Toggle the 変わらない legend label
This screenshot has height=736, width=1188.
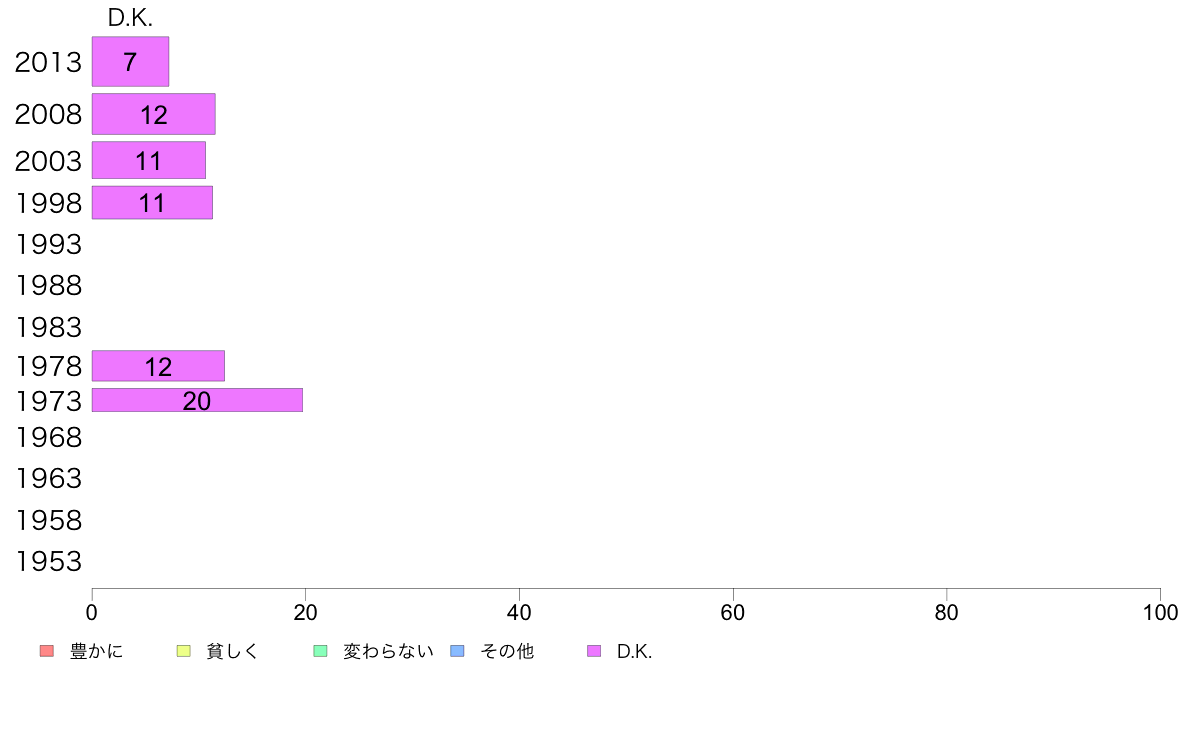click(388, 651)
